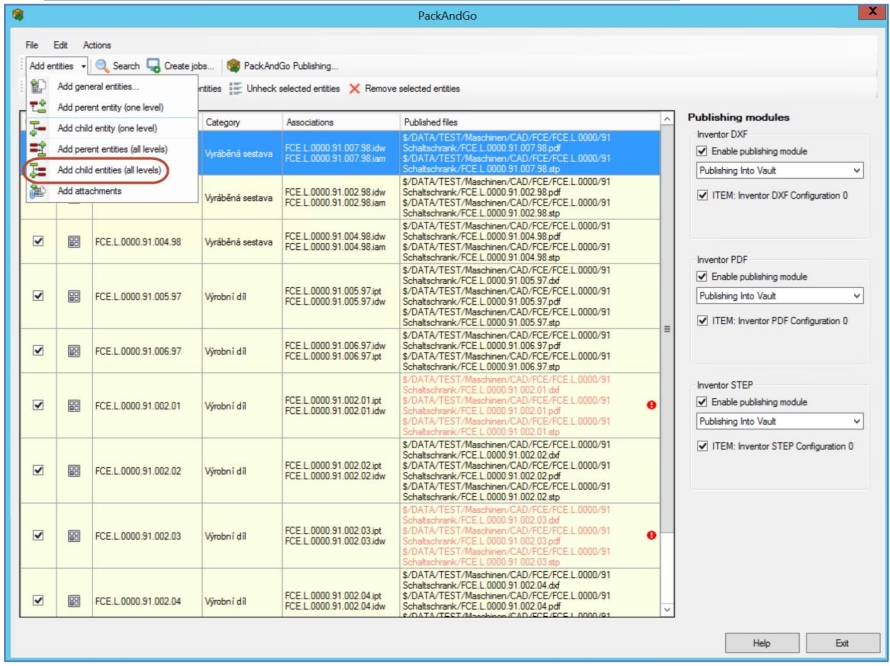
Task: Open PackAndGo Publishing via its box icon
Action: coord(233,66)
